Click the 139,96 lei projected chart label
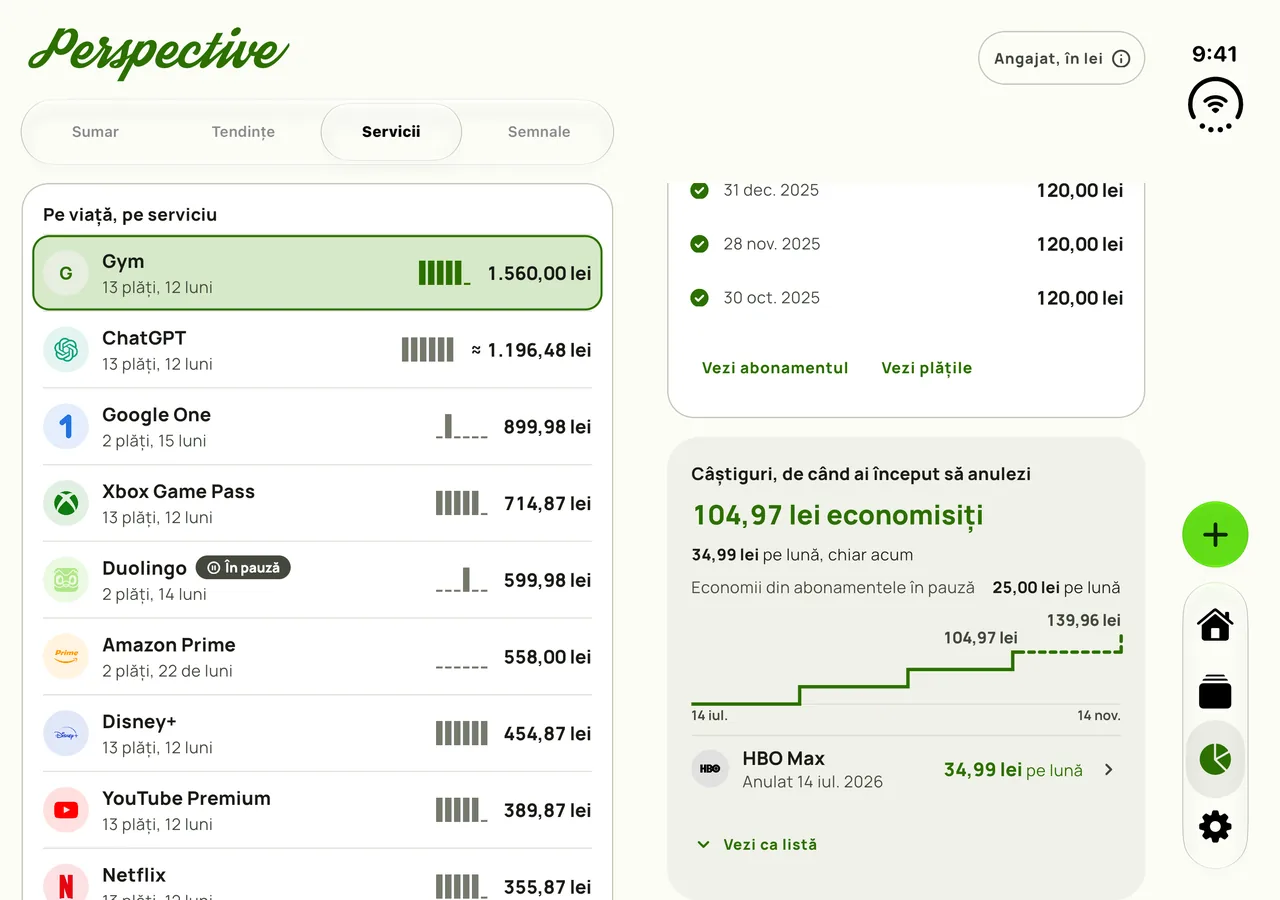 (1084, 621)
